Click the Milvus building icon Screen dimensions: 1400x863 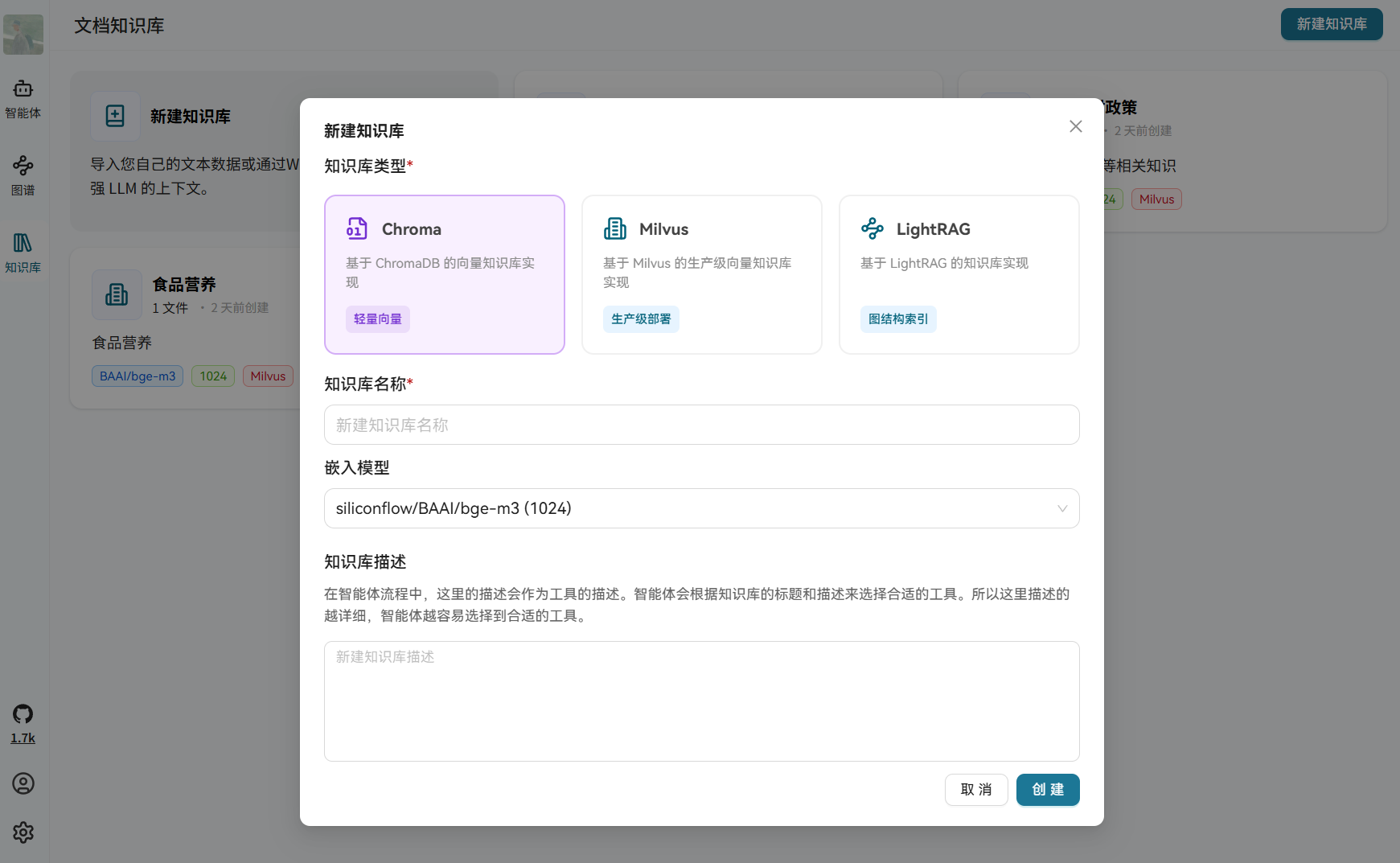pos(615,229)
